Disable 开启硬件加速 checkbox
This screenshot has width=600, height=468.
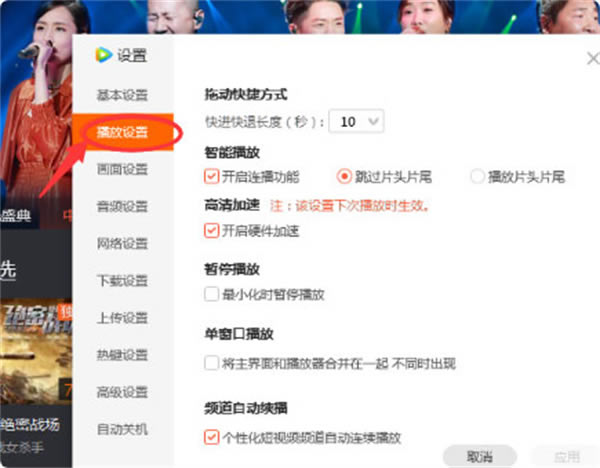pos(211,231)
